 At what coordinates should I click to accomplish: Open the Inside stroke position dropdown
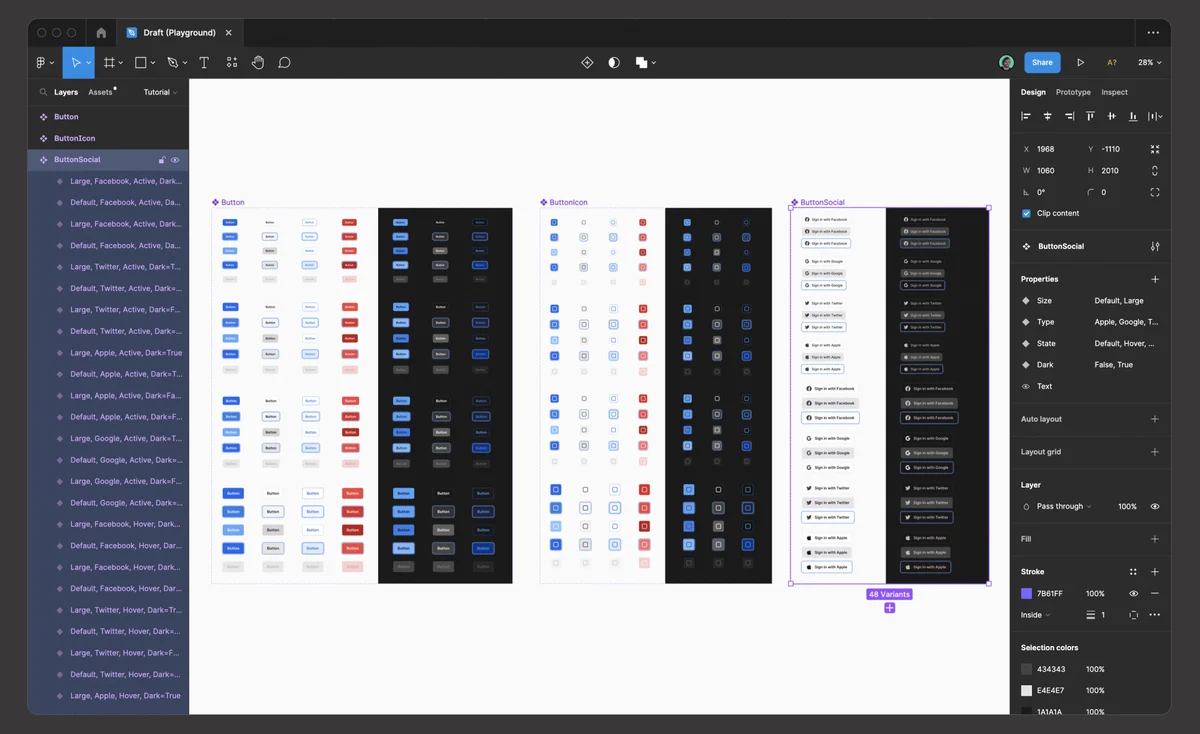pos(1036,615)
